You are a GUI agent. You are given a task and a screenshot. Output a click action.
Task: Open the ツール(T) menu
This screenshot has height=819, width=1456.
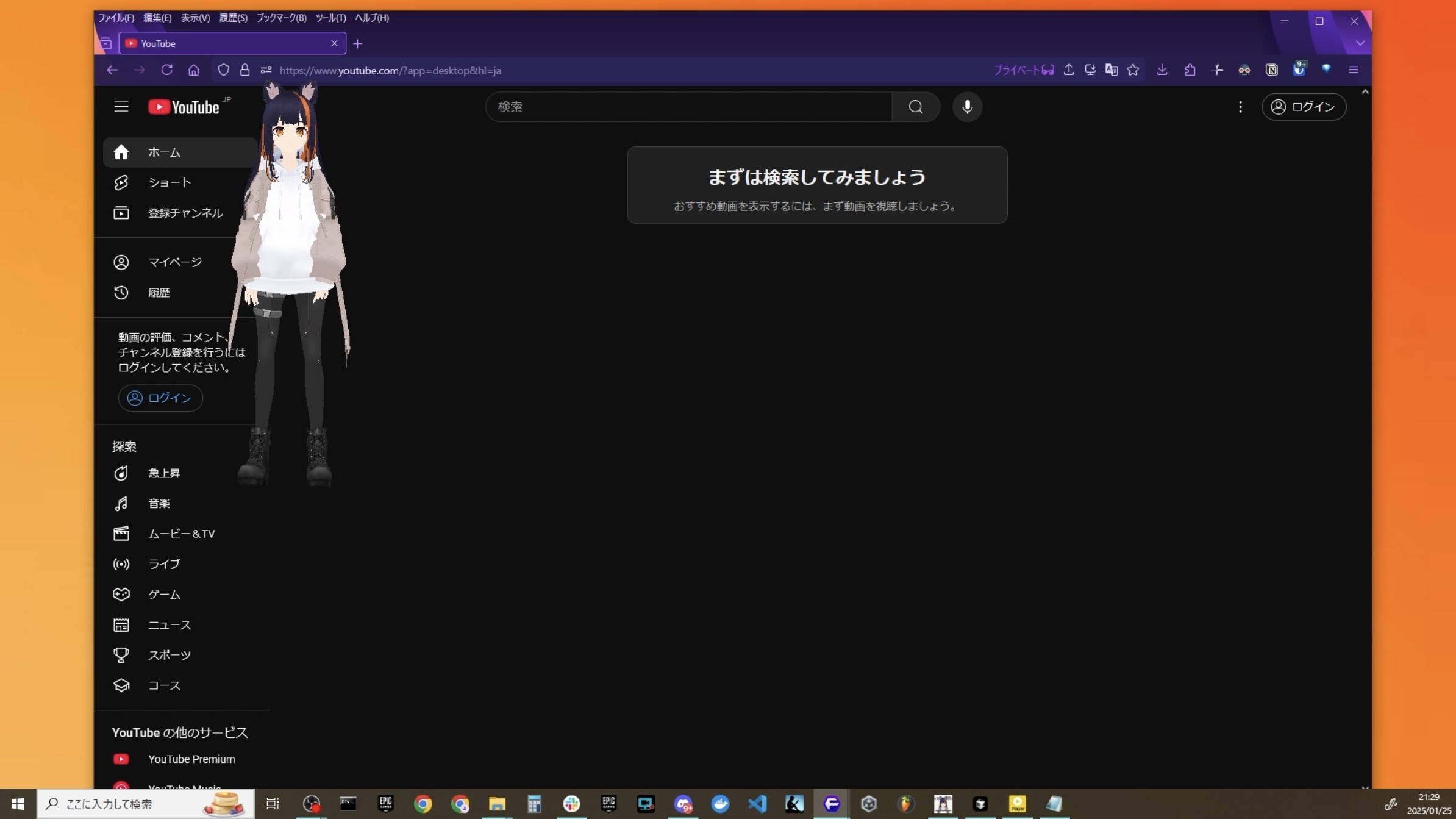click(x=330, y=18)
